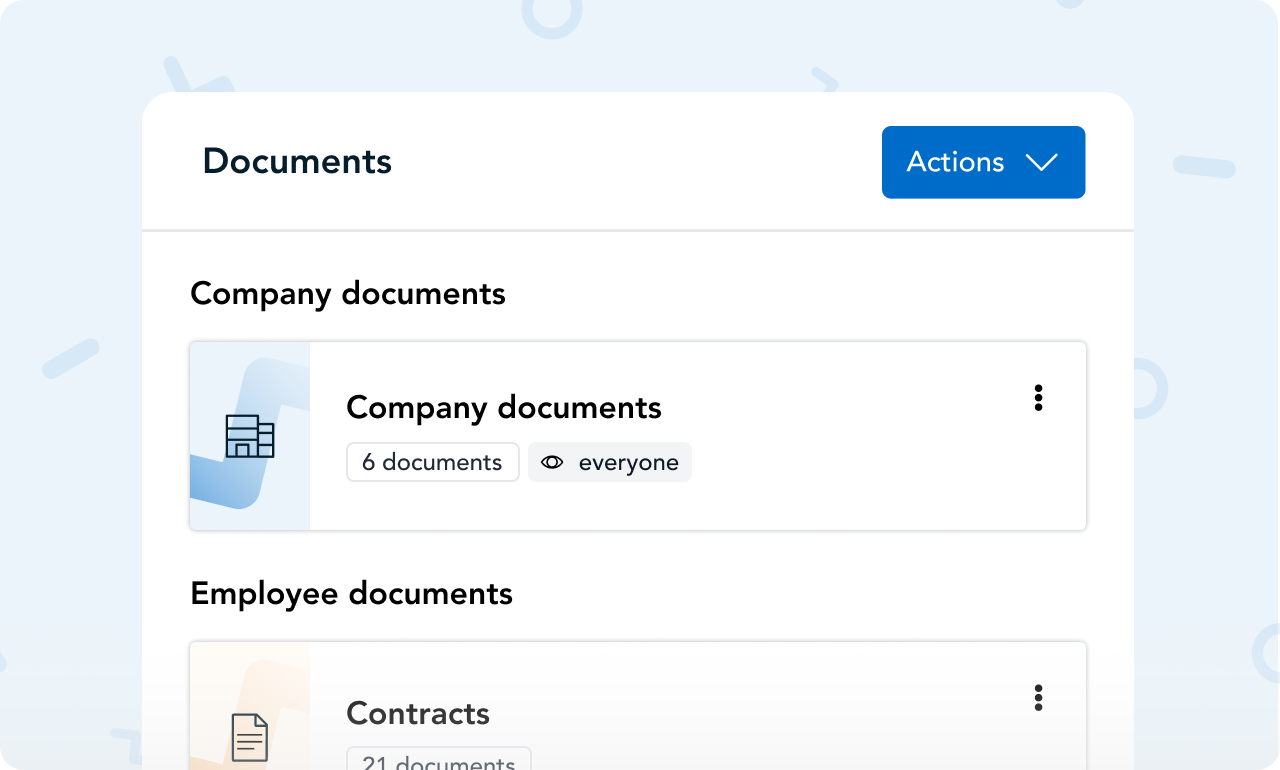Click blue swoosh shape in Company documents thumbnail
The width and height of the screenshot is (1280, 770).
[x=222, y=484]
